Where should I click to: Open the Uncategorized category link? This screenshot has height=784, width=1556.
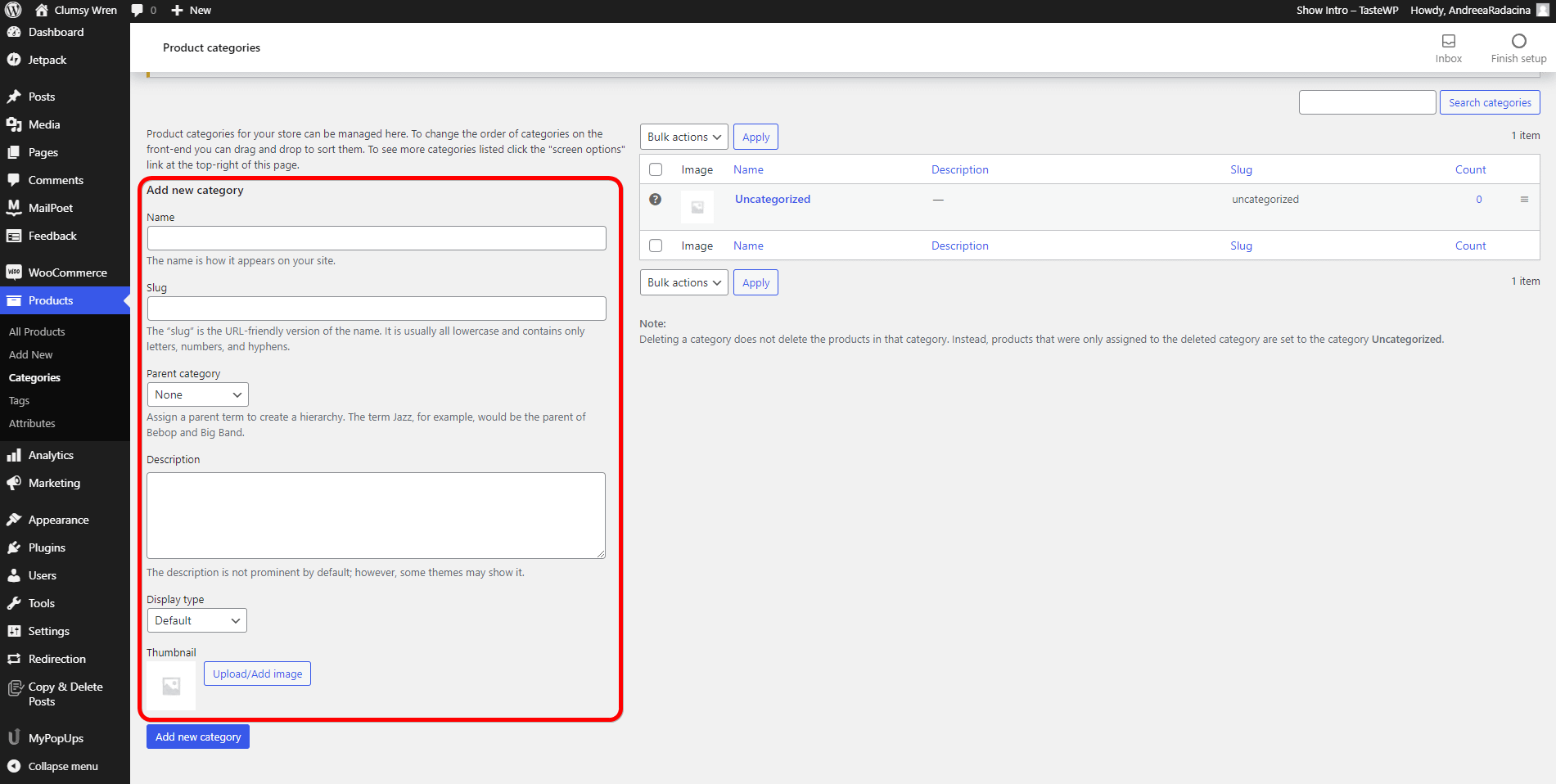(x=772, y=199)
